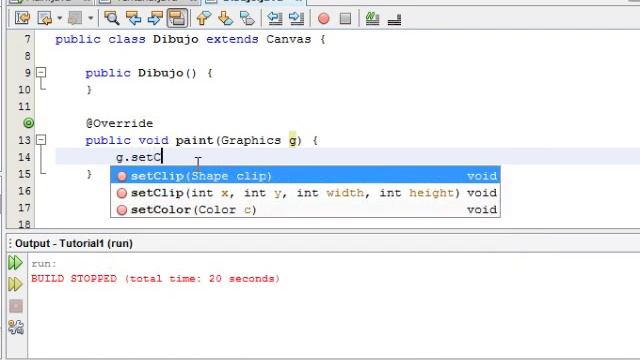Click the Toggle Bookmark icon
Screen dimensions: 640x360
[247, 18]
